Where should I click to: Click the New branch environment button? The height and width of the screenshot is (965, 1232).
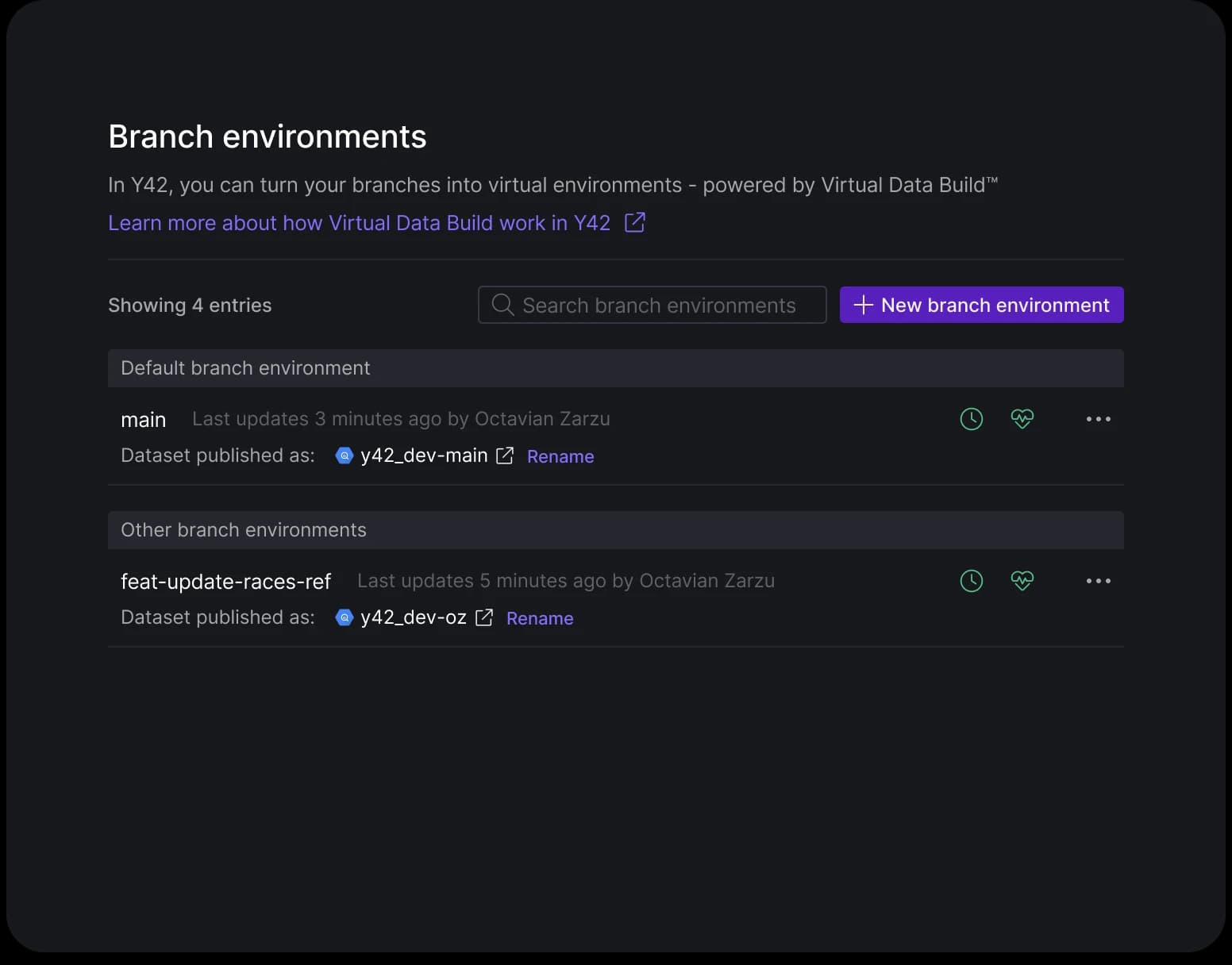pos(981,305)
